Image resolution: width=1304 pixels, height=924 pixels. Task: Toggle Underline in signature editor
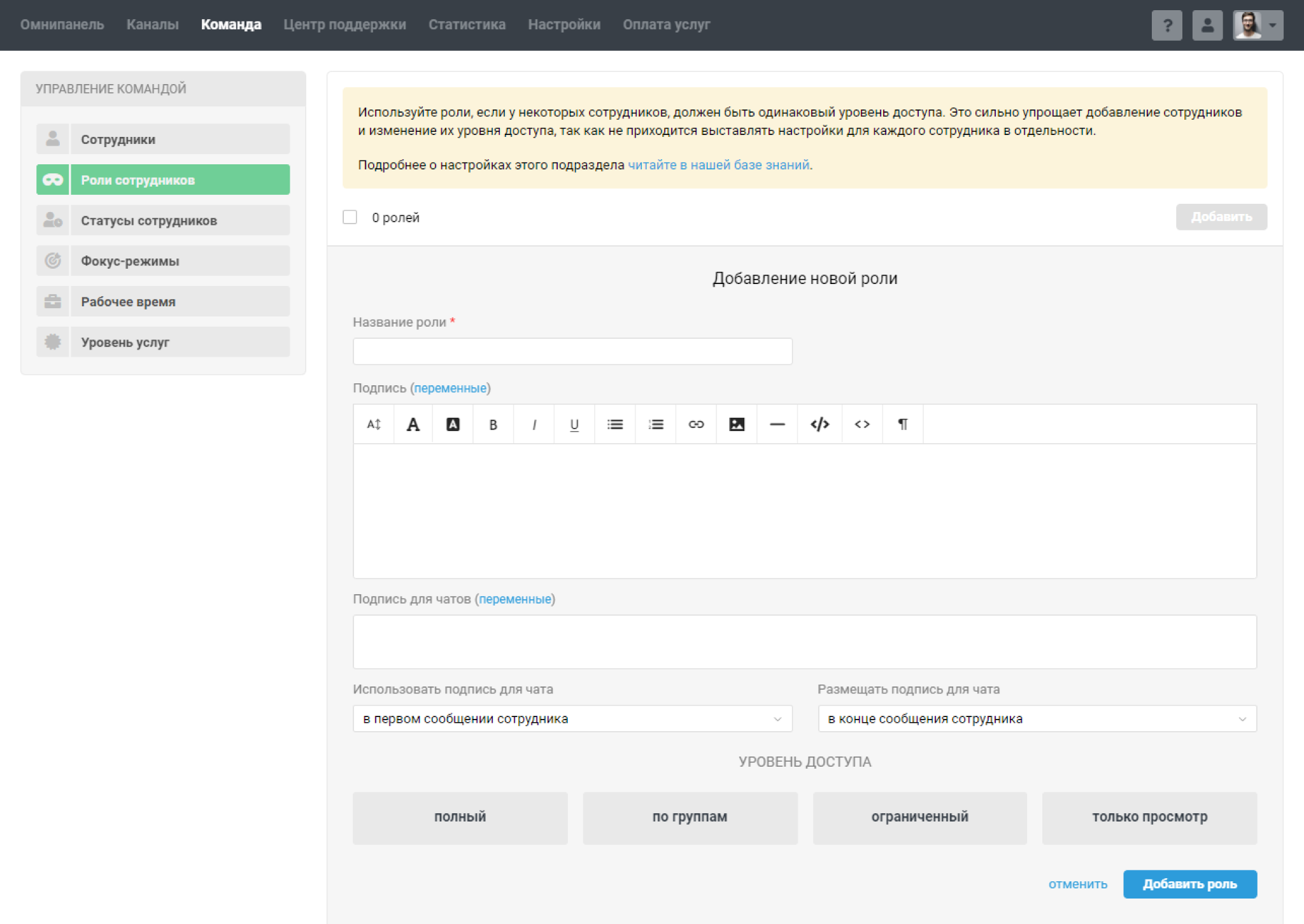tap(574, 425)
